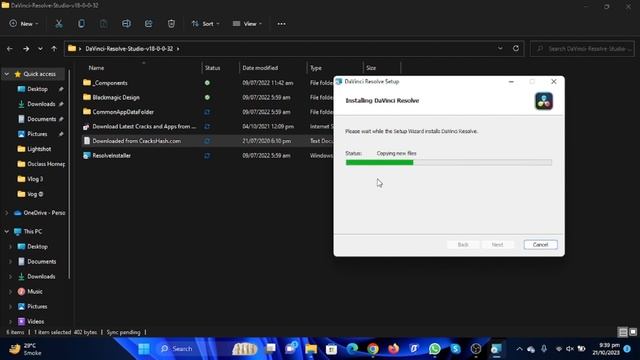Sort by Status column header
640x360 pixels.
[212, 68]
